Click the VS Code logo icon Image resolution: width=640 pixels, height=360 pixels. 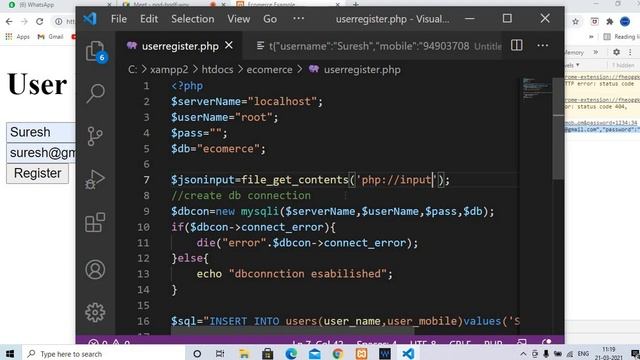(90, 19)
